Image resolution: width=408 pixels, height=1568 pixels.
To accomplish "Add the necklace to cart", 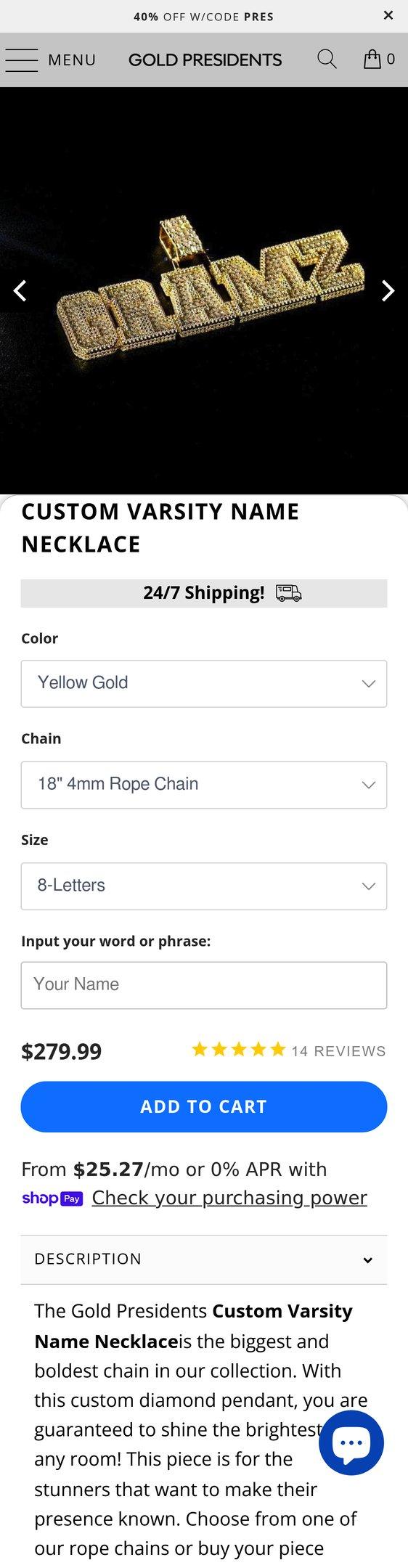I will point(204,1106).
